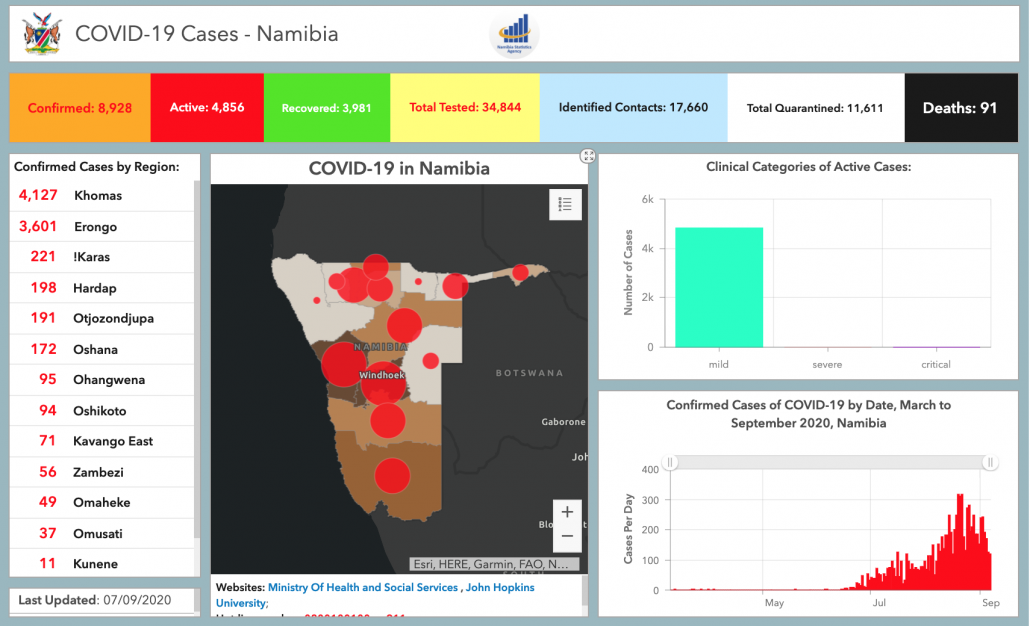1030x626 pixels.
Task: Click the southernmost red circle on the map
Action: click(x=392, y=475)
